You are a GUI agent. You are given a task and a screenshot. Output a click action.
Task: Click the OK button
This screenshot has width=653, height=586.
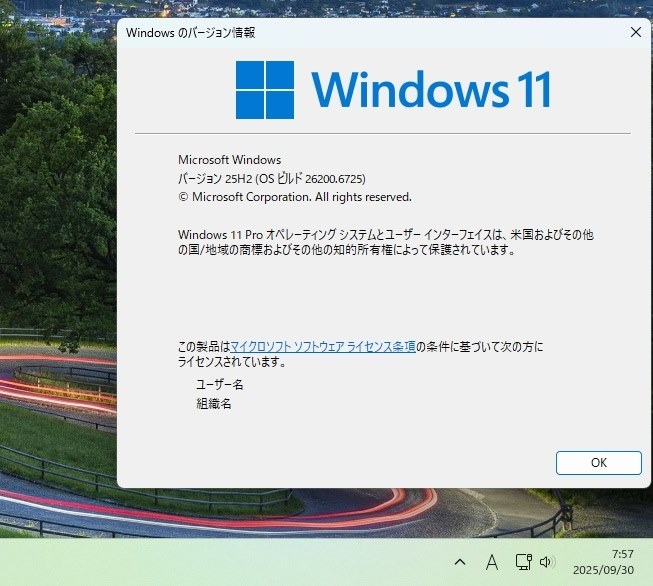point(598,463)
